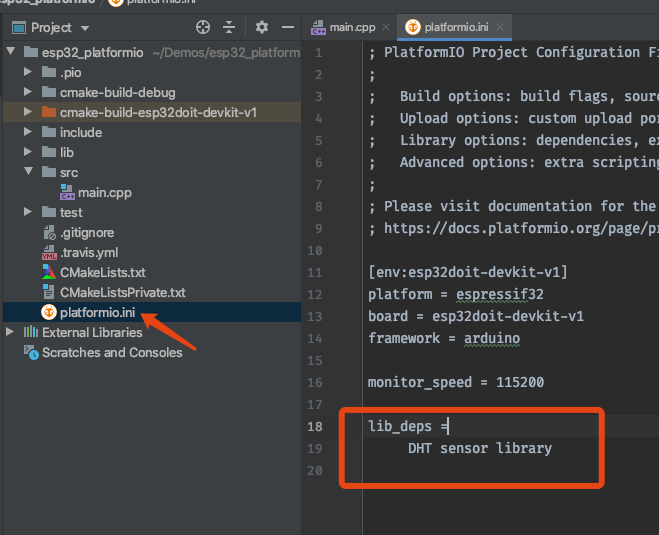Image resolution: width=659 pixels, height=535 pixels.
Task: Click the locate/scroll-to-source target icon
Action: [203, 27]
